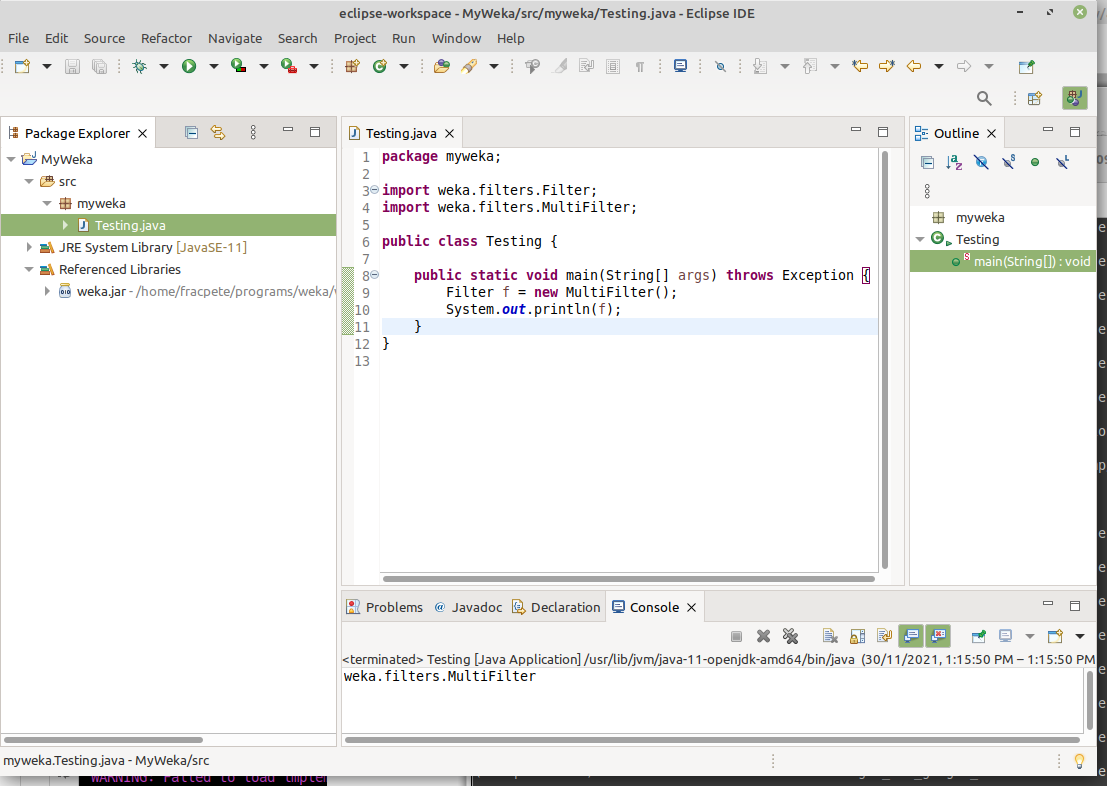The width and height of the screenshot is (1107, 786).
Task: Sort Outline alphabetically
Action: tap(955, 162)
